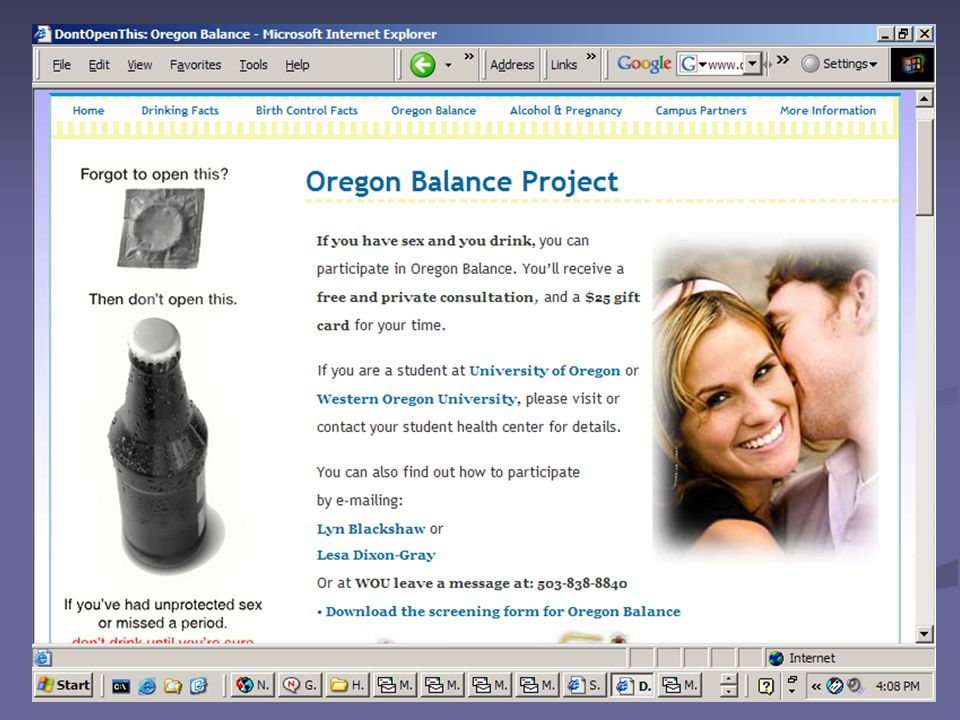Click the taskbar help question mark icon

[765, 686]
